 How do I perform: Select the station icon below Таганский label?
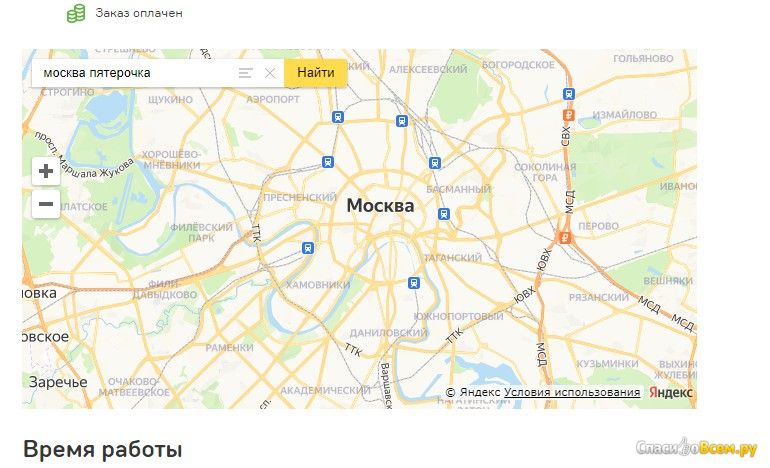[x=414, y=283]
